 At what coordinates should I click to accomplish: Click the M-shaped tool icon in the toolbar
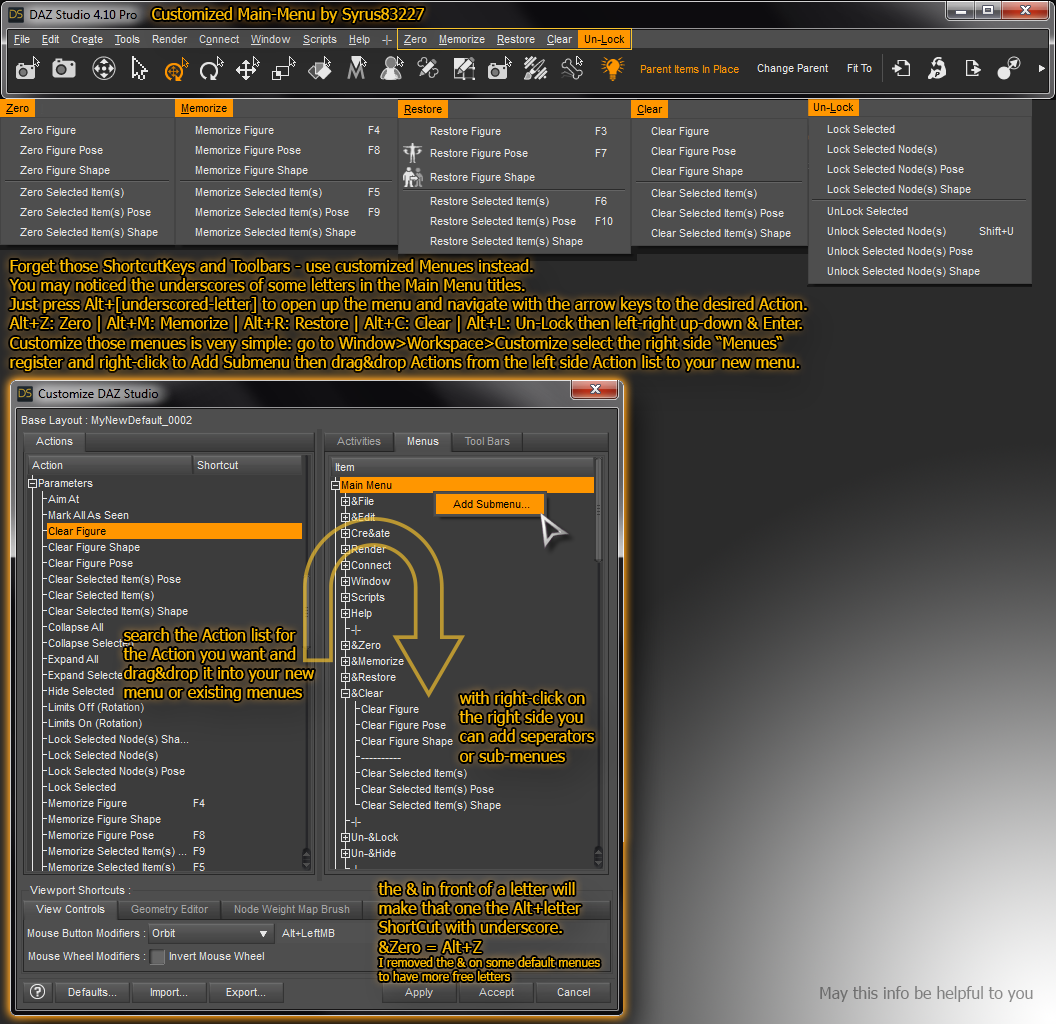tap(356, 69)
